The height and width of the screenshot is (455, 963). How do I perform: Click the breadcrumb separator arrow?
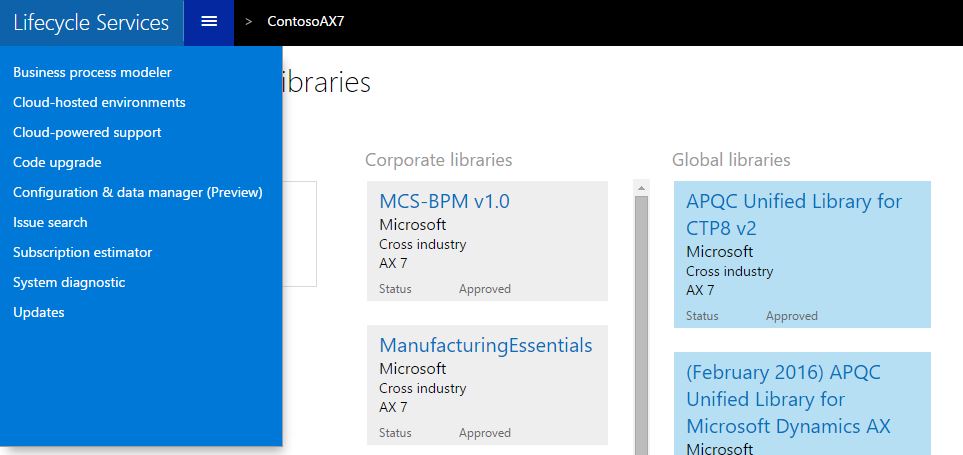point(248,22)
